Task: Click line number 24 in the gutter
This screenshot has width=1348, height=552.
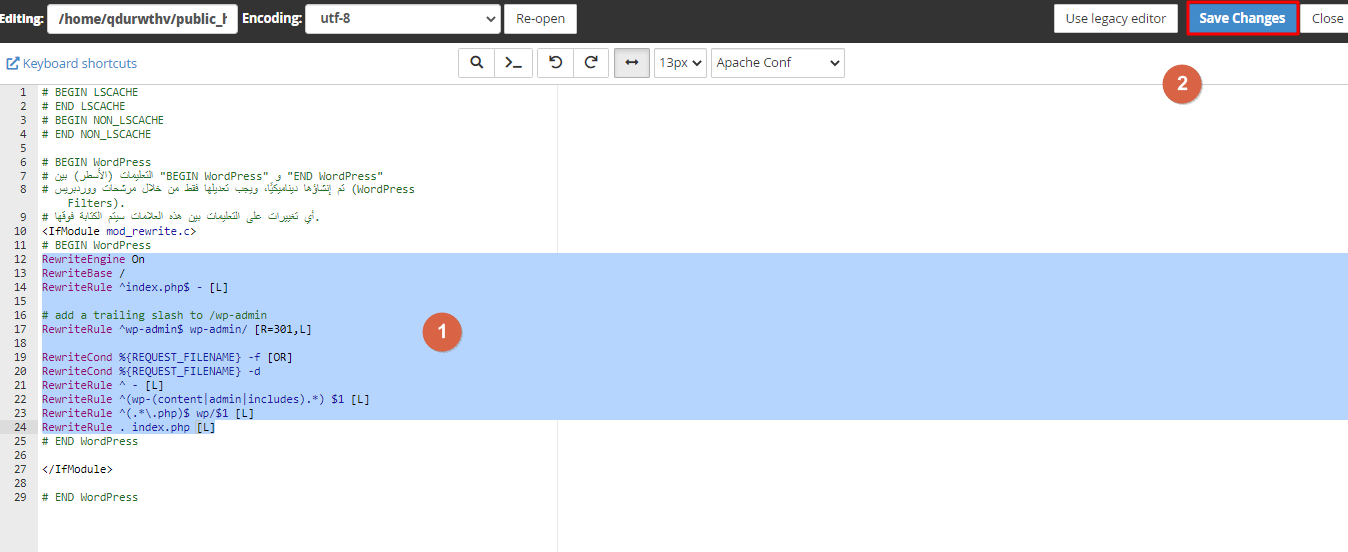Action: point(22,427)
